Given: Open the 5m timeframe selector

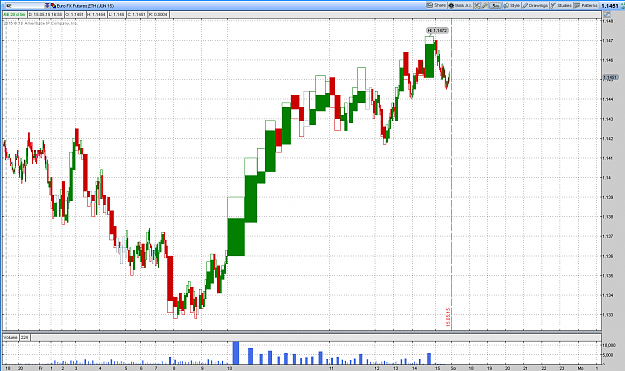Looking at the screenshot, I should point(495,6).
